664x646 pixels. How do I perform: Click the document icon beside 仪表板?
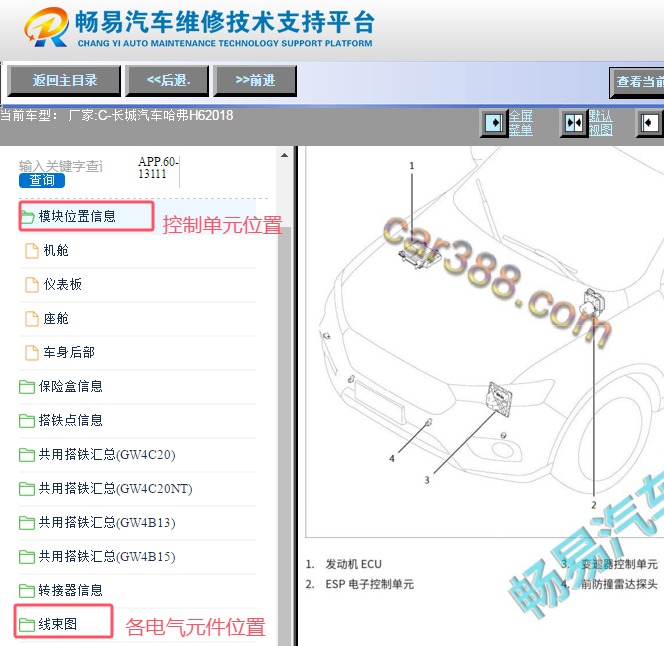pyautogui.click(x=32, y=285)
